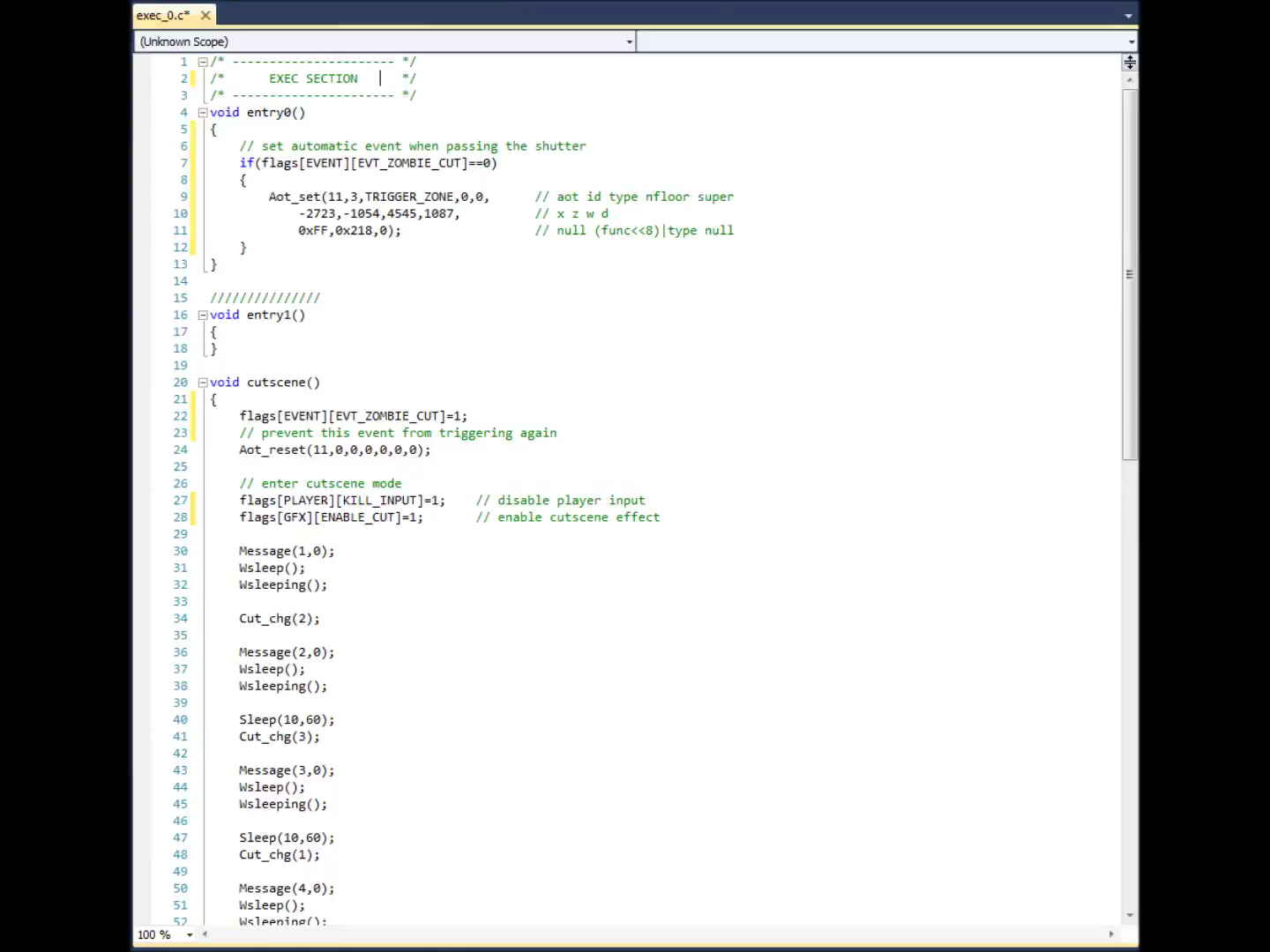The width and height of the screenshot is (1270, 952).
Task: Click the vertical scrollbar thumb
Action: 1130,273
